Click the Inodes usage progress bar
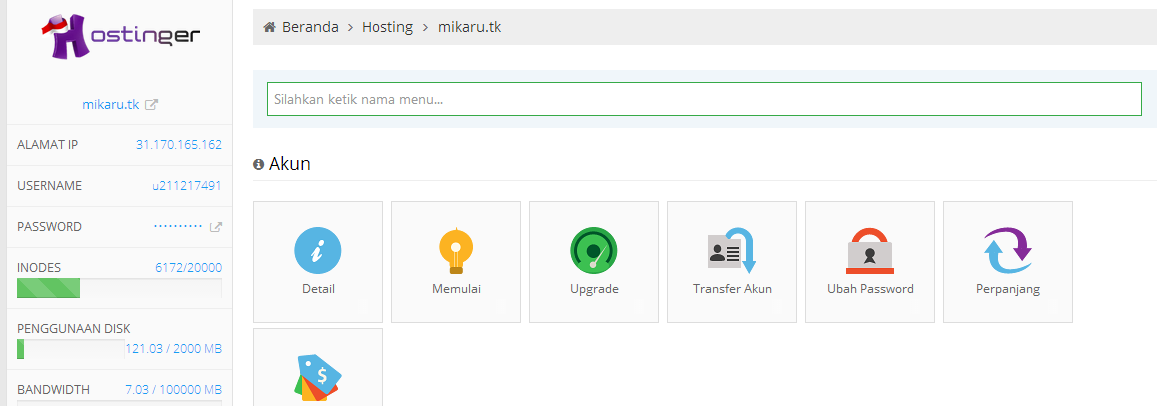Screen dimensions: 1166x406 coord(119,288)
